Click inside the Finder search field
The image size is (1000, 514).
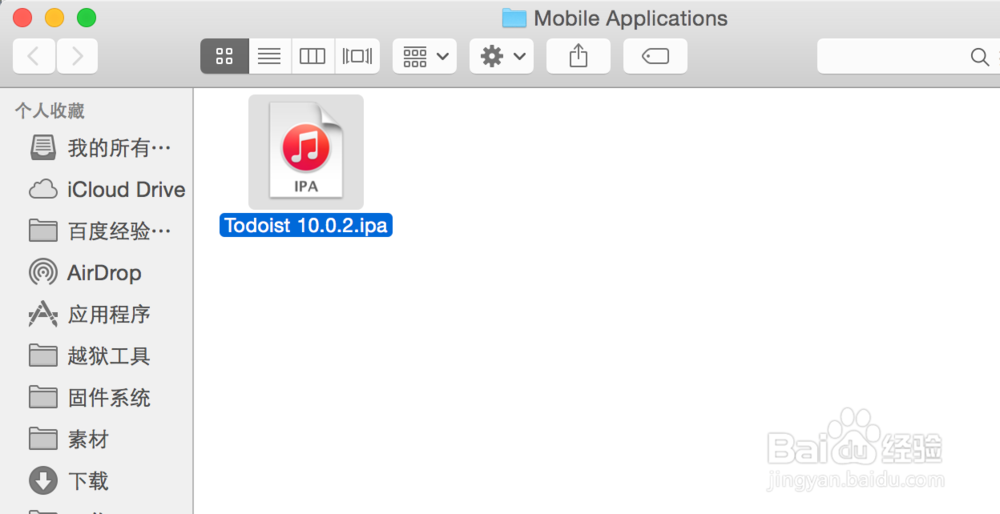click(x=908, y=56)
